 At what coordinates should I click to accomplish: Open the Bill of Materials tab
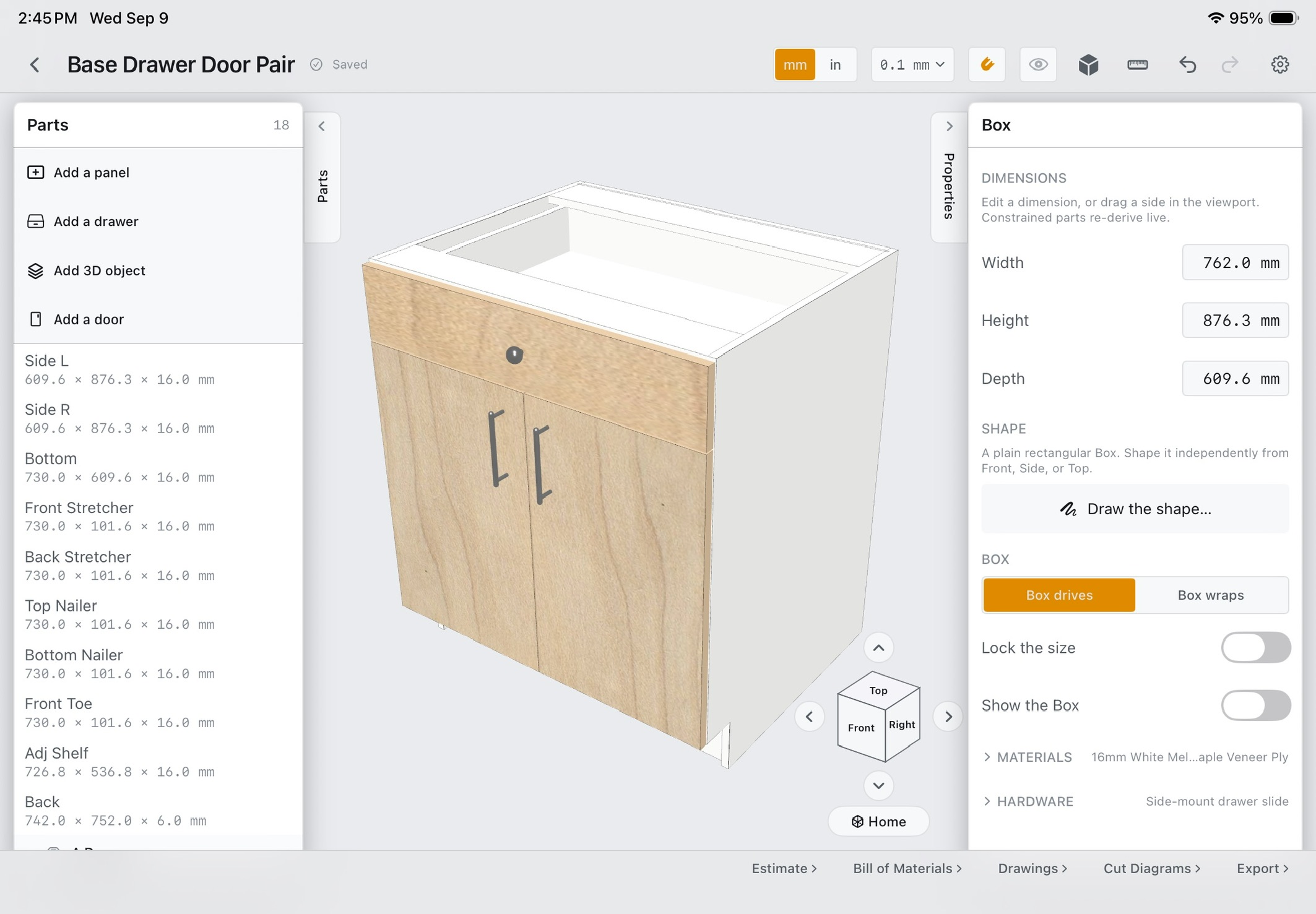pos(907,868)
